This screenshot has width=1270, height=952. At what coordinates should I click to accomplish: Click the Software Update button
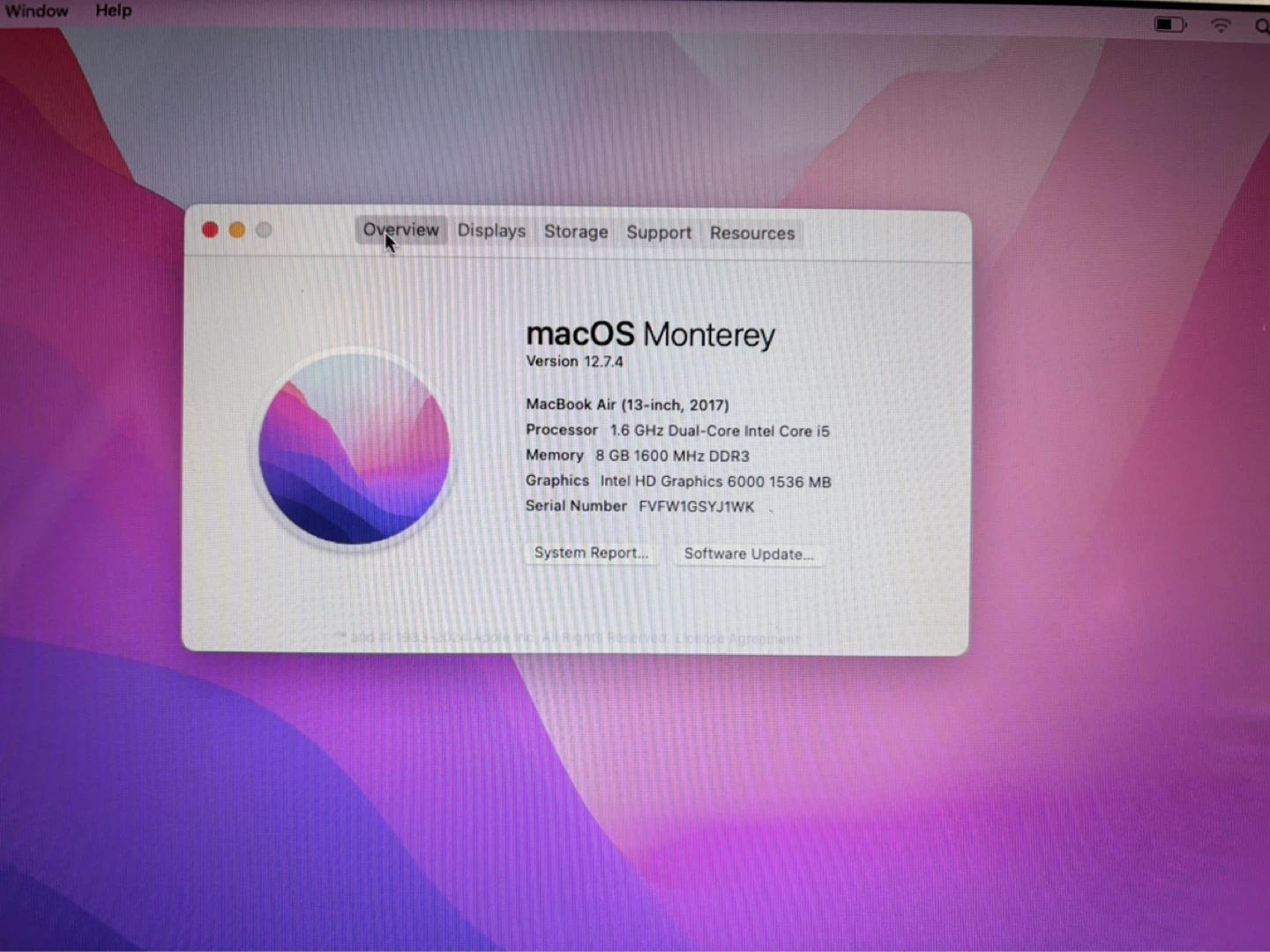tap(749, 554)
